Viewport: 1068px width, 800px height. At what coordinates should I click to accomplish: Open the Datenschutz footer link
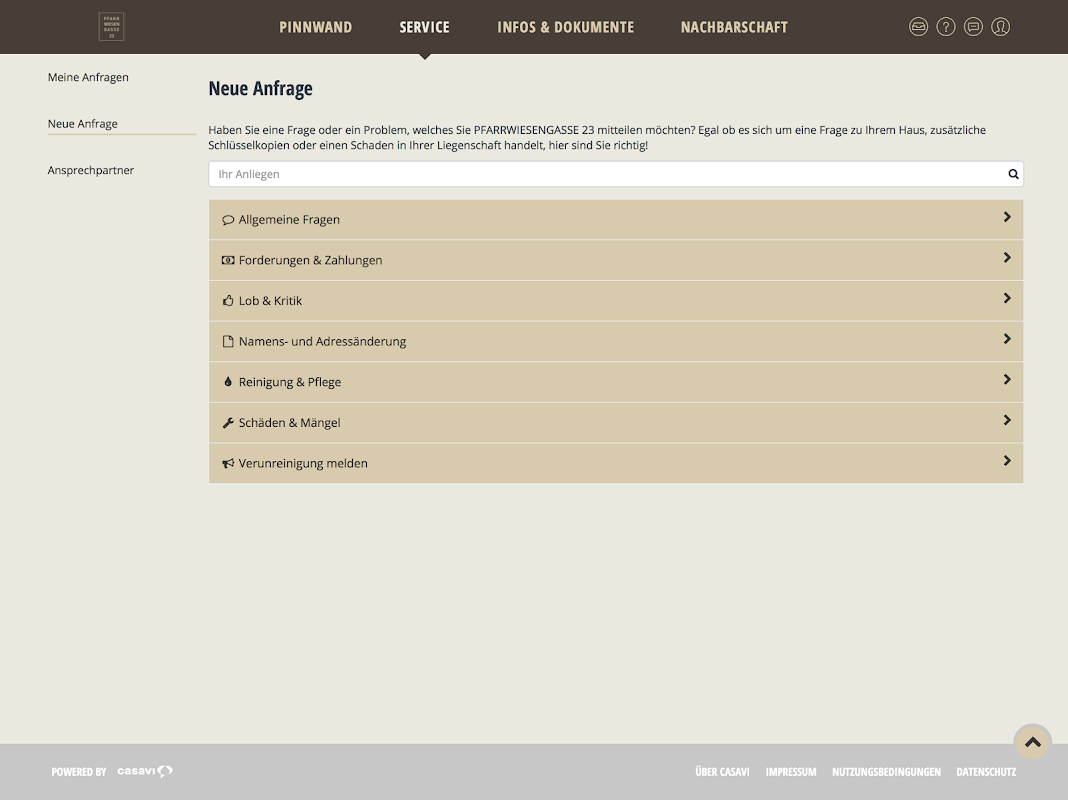click(986, 772)
